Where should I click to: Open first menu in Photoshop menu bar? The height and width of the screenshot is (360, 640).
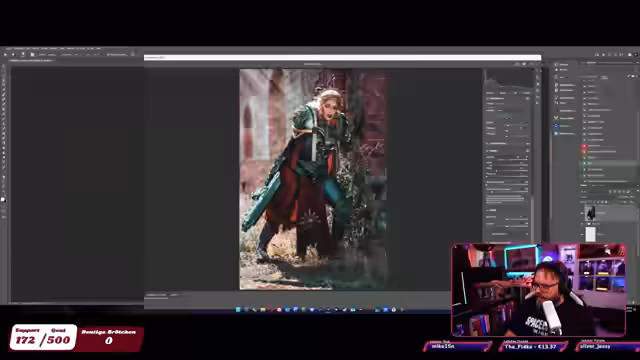point(9,49)
